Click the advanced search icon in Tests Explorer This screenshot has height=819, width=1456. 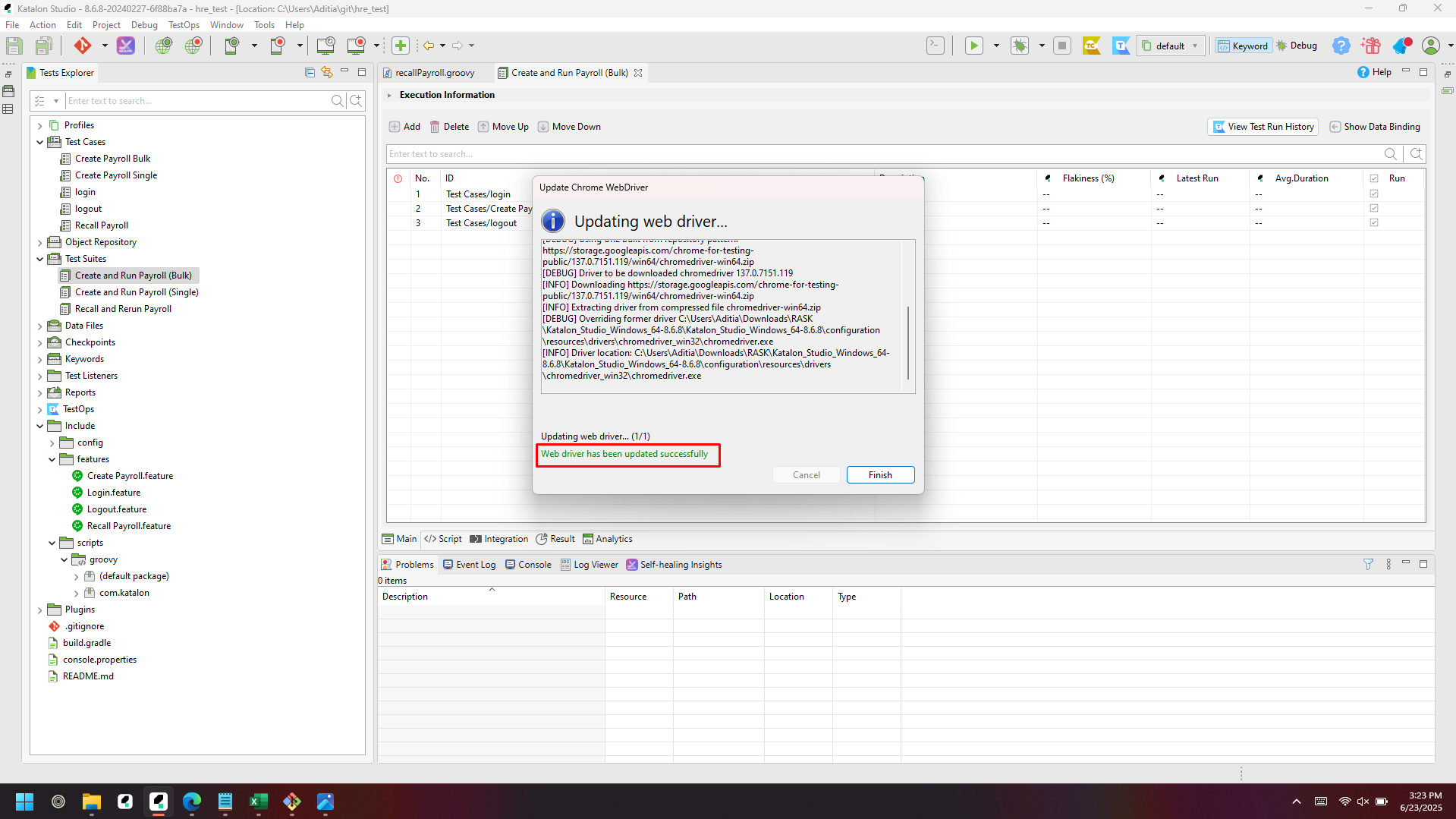tap(356, 100)
